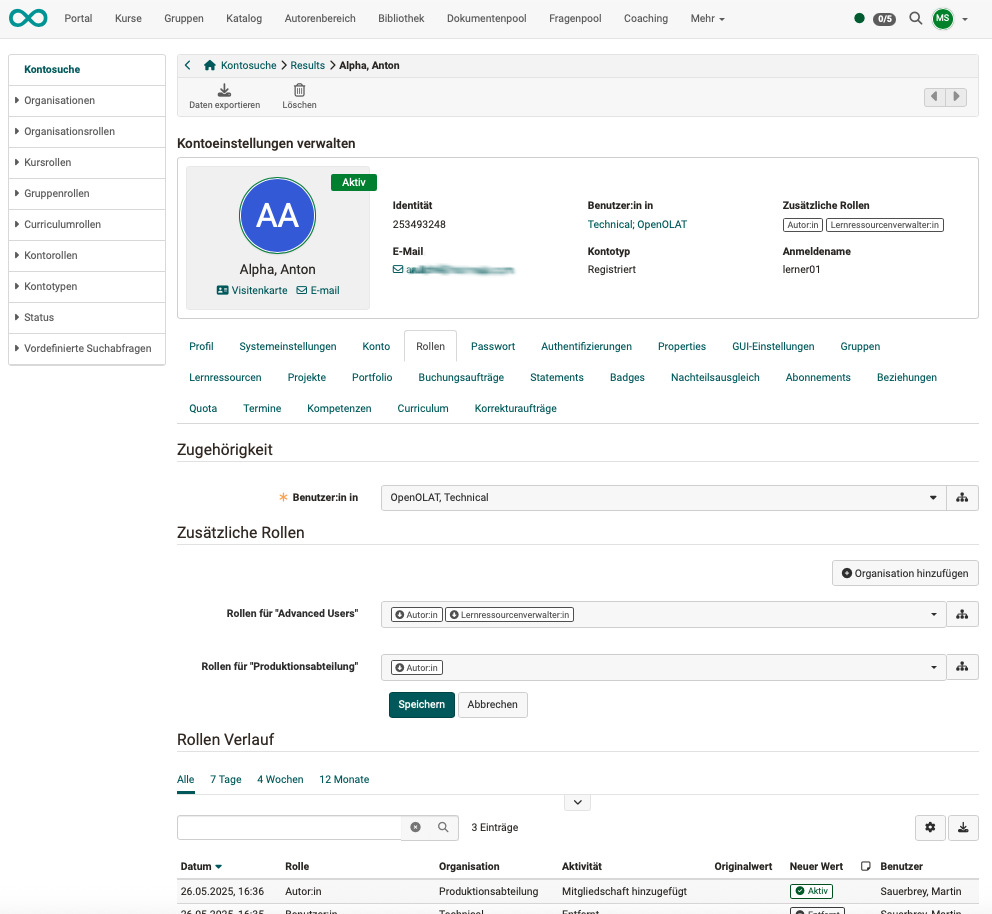This screenshot has height=914, width=992.
Task: Click Organisation hinzufügen button
Action: (905, 573)
